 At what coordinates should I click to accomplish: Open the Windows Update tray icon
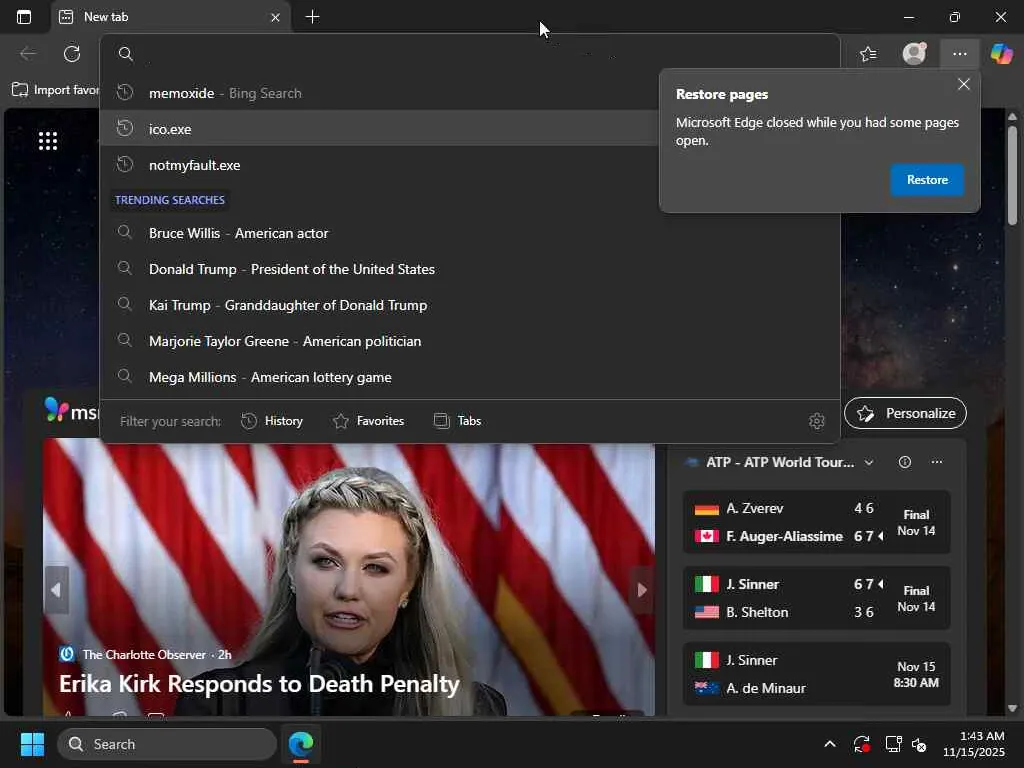tap(861, 744)
